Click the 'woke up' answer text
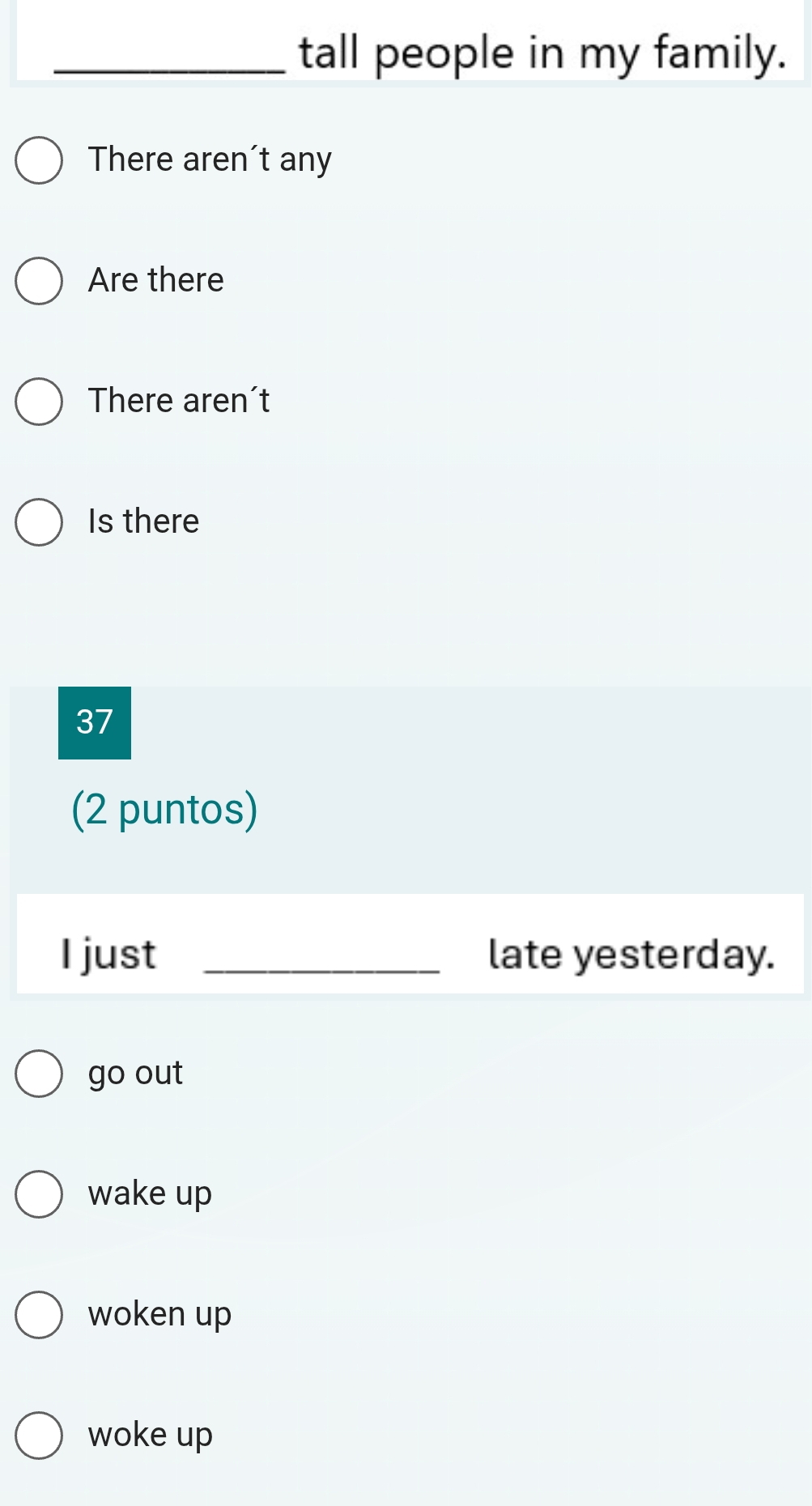Screen dimensions: 812x1506 click(150, 1435)
